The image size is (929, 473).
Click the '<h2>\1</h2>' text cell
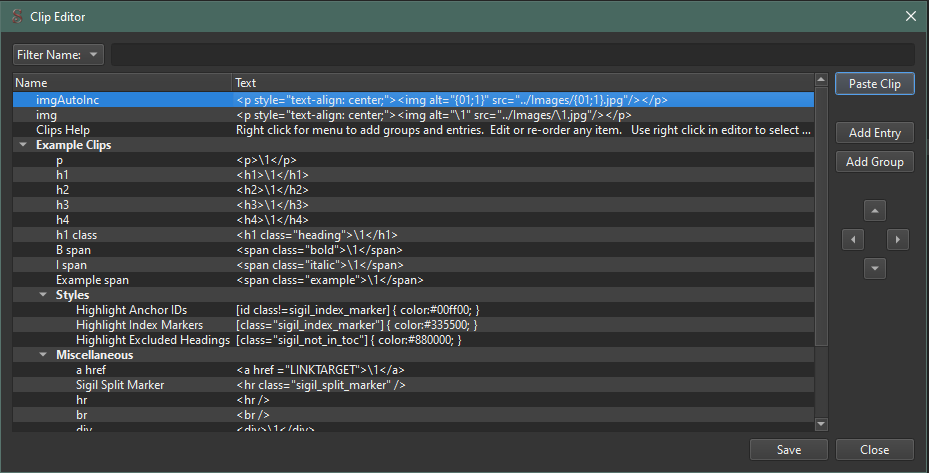pyautogui.click(x=273, y=190)
